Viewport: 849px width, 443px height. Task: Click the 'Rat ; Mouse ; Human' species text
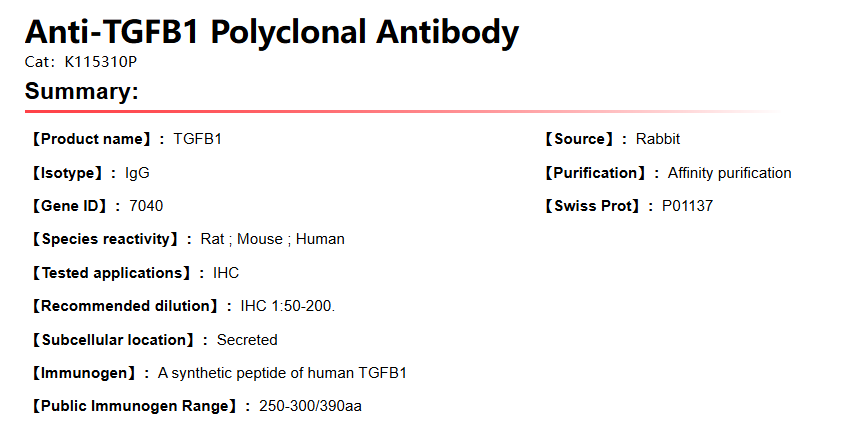(x=272, y=239)
